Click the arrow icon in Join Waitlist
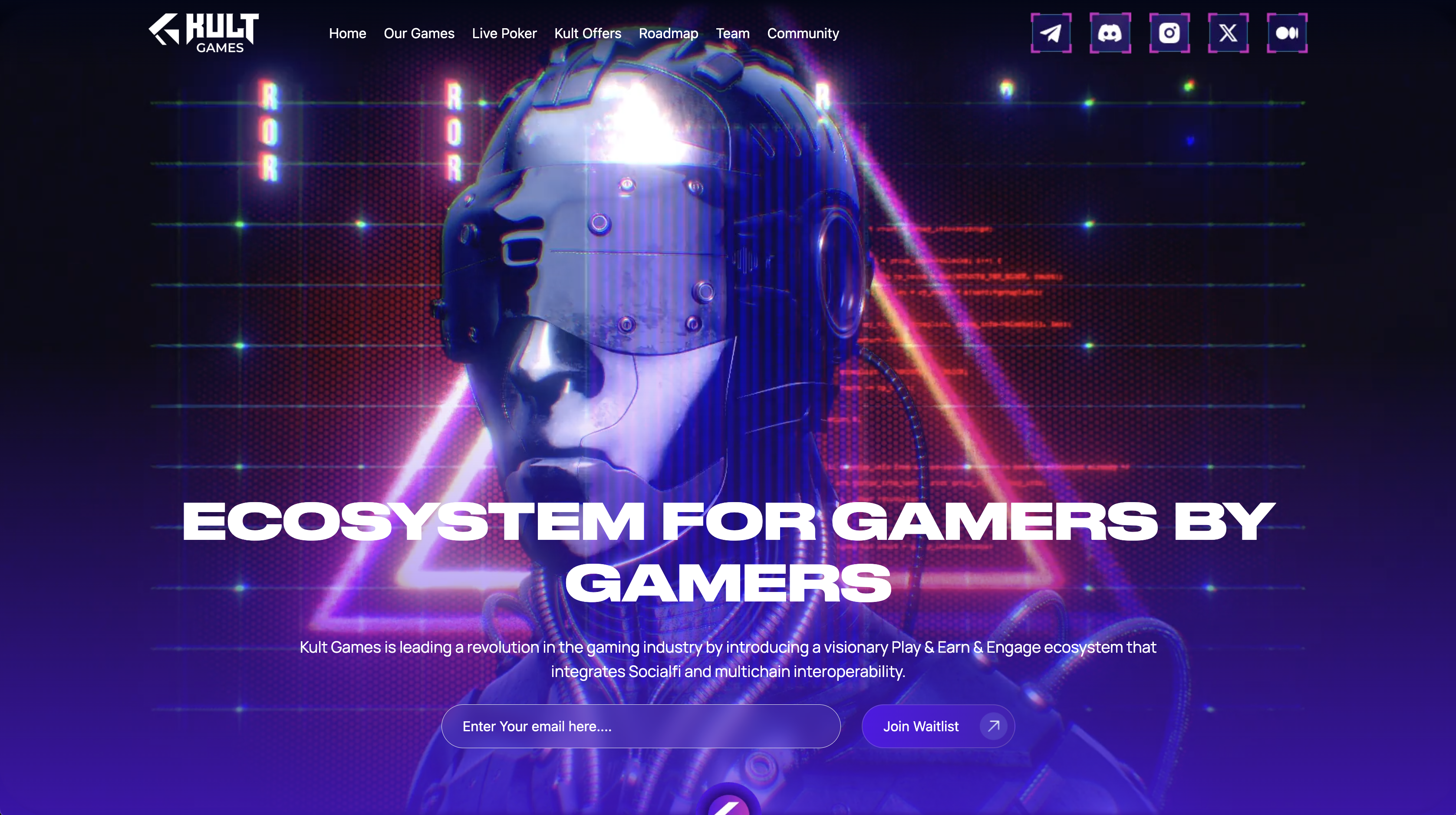The width and height of the screenshot is (1456, 815). click(x=993, y=726)
